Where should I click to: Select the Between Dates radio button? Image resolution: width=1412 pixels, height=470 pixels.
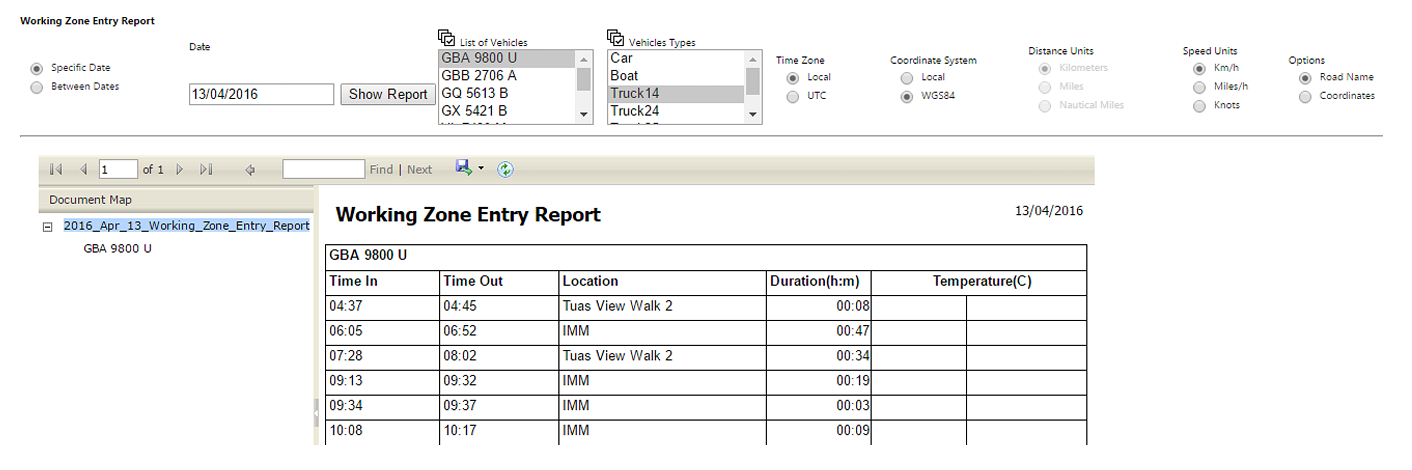[x=37, y=87]
